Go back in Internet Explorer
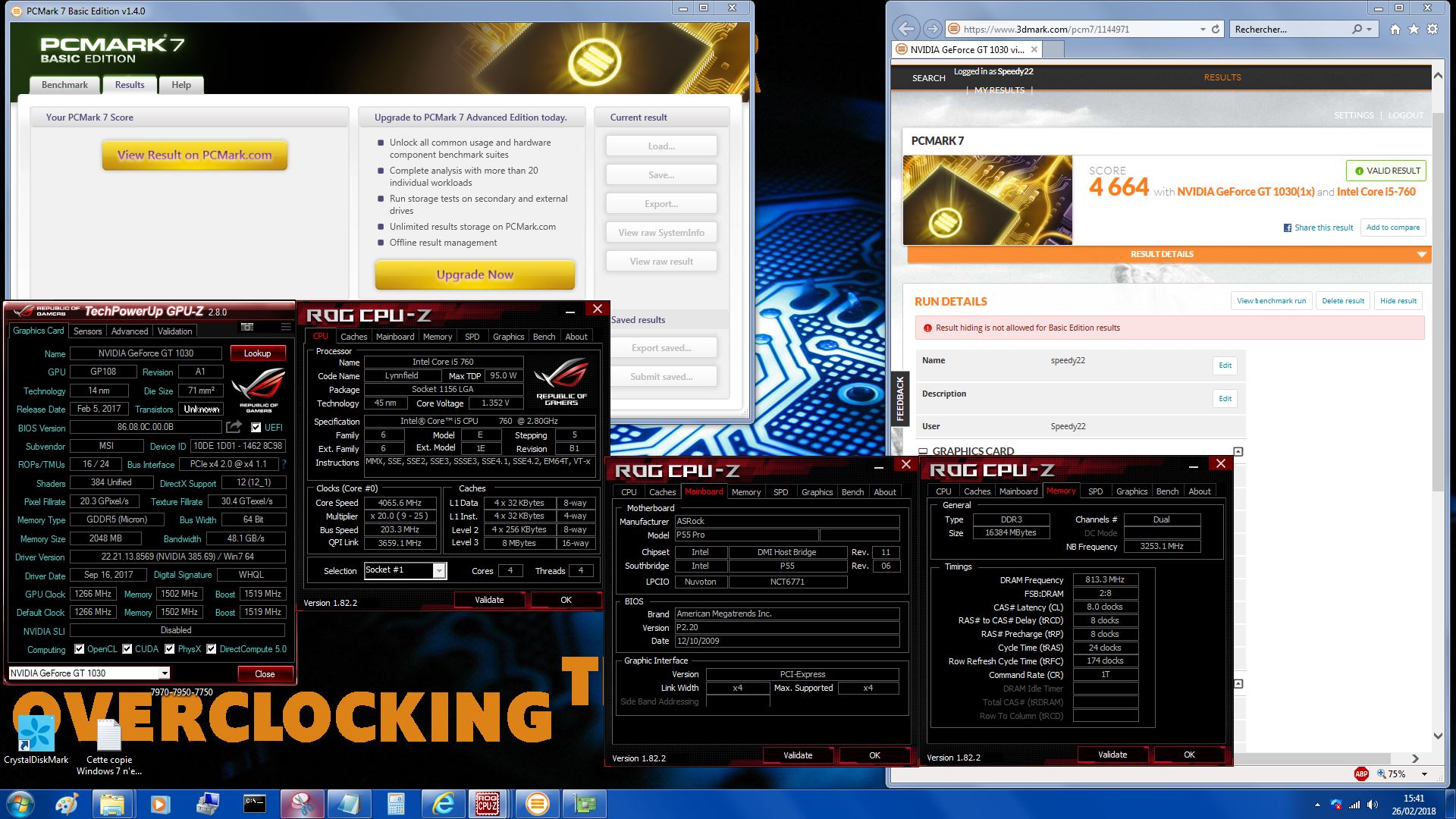 click(x=905, y=29)
